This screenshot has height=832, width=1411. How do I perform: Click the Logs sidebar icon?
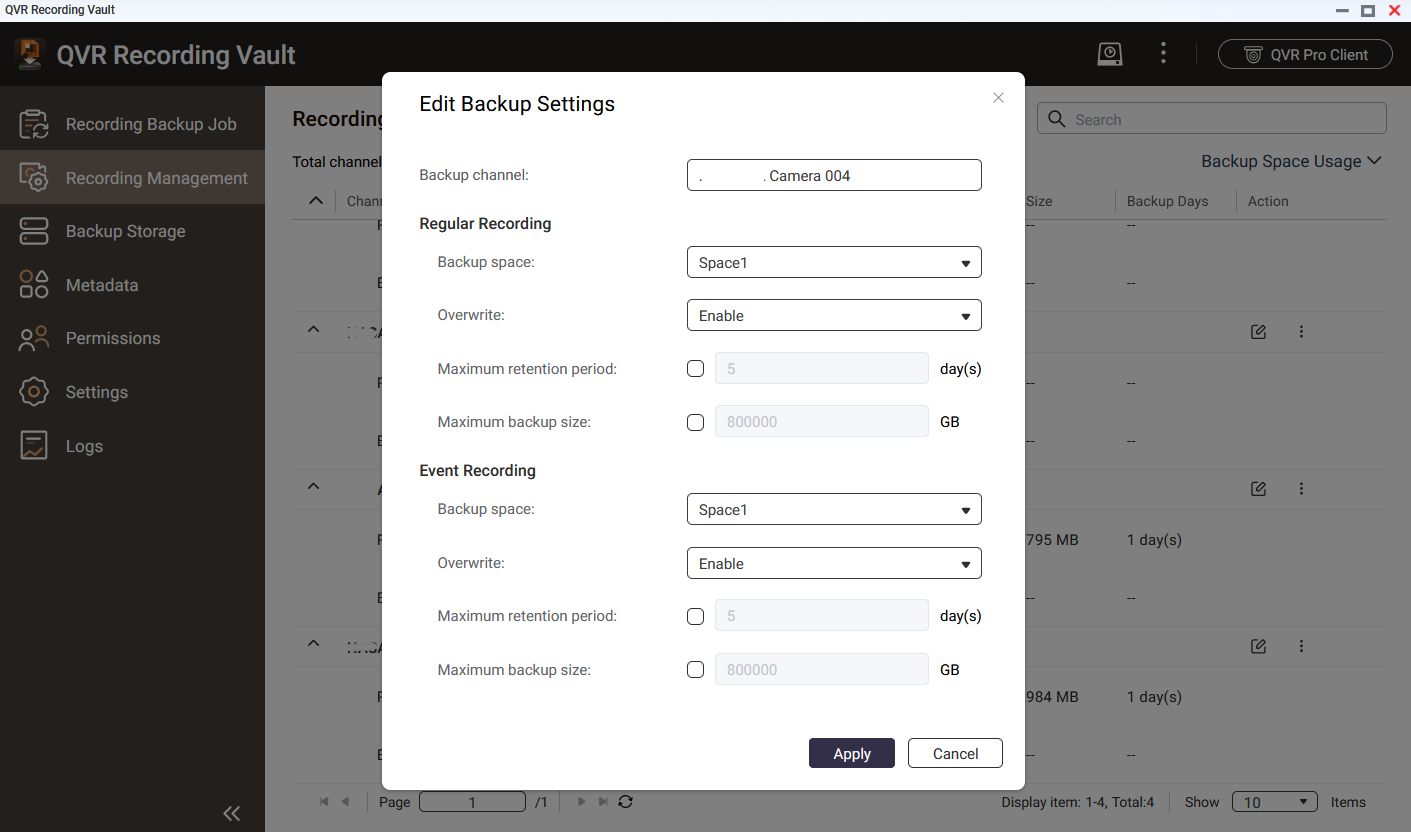pyautogui.click(x=34, y=446)
